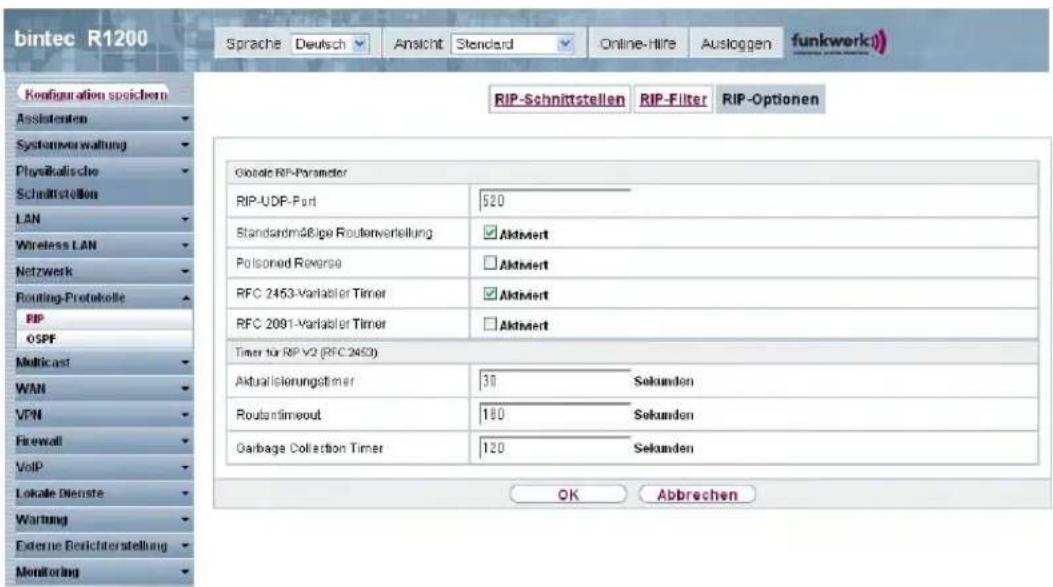Click Ausloggen to log out
This screenshot has height=587, width=1053.
click(x=736, y=44)
